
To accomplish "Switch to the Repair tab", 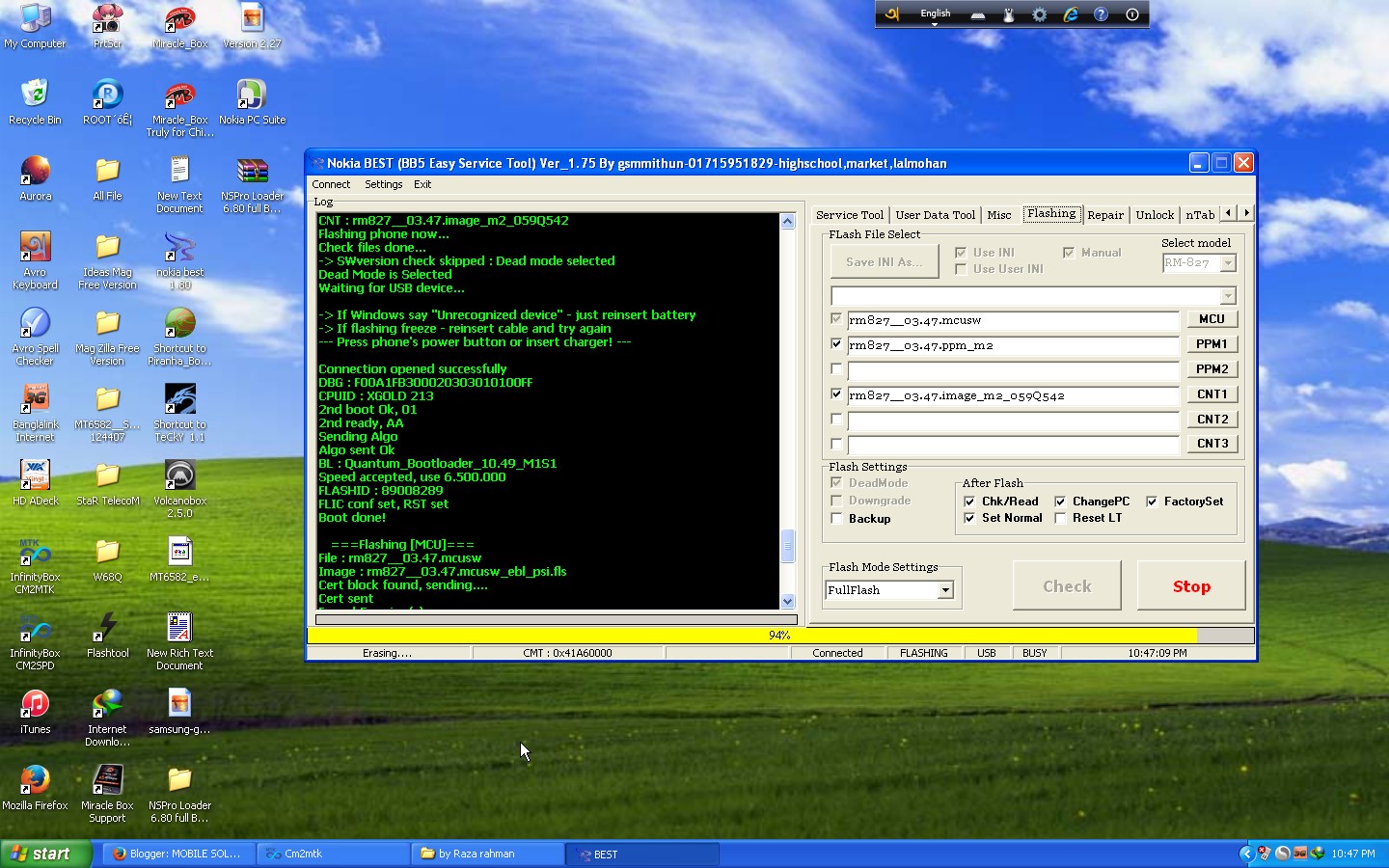I will (1105, 215).
